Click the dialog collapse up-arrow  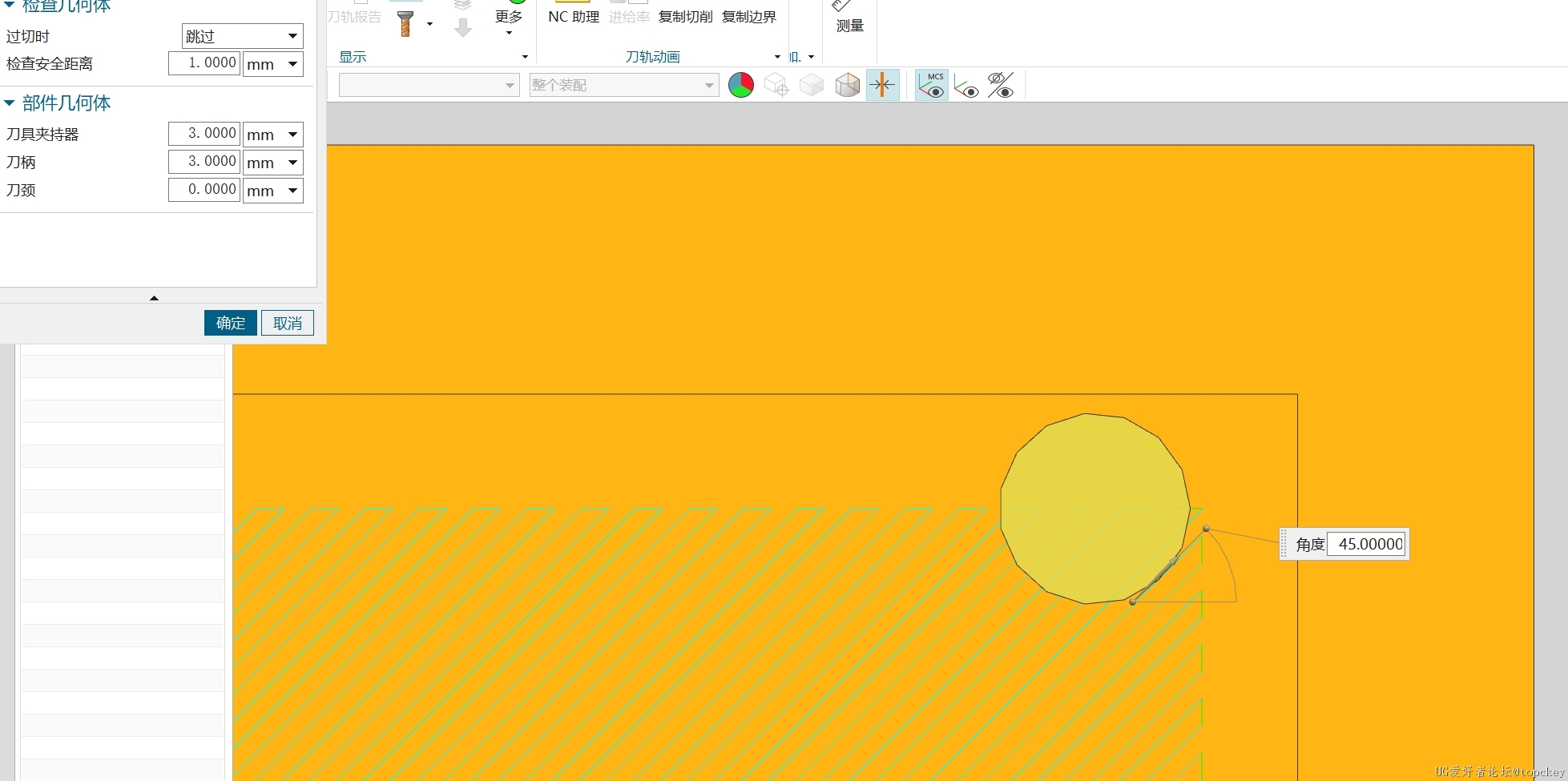[x=154, y=297]
